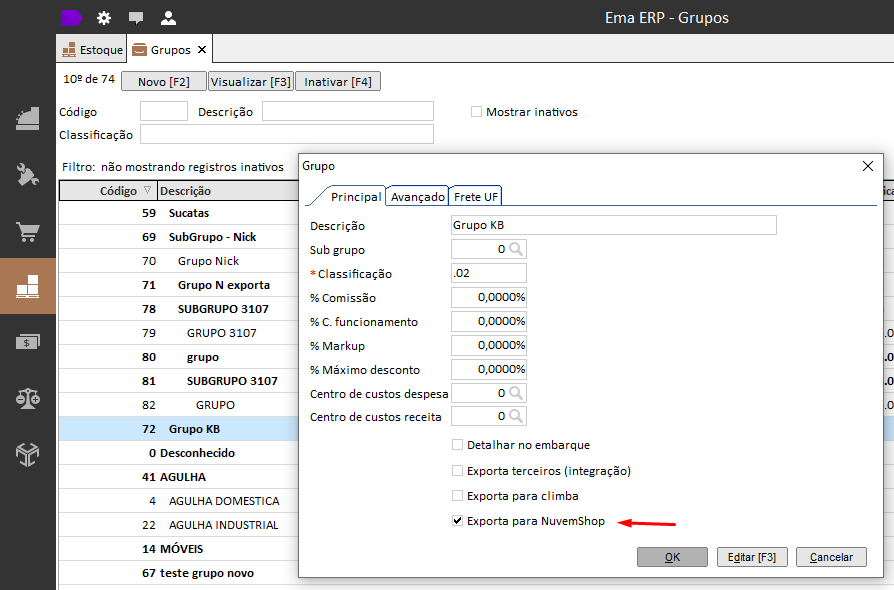Click the Novo [F2] button

pyautogui.click(x=164, y=82)
